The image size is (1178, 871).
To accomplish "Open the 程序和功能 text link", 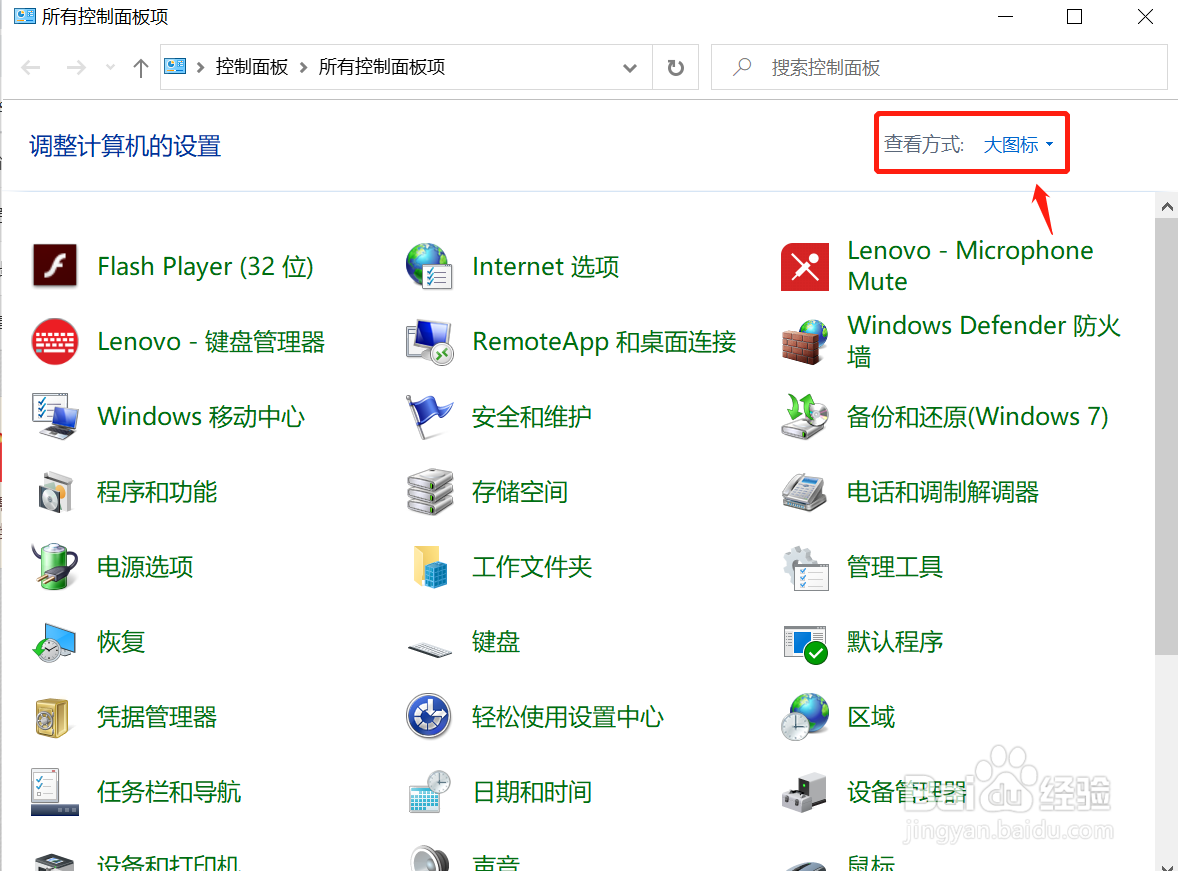I will (157, 491).
